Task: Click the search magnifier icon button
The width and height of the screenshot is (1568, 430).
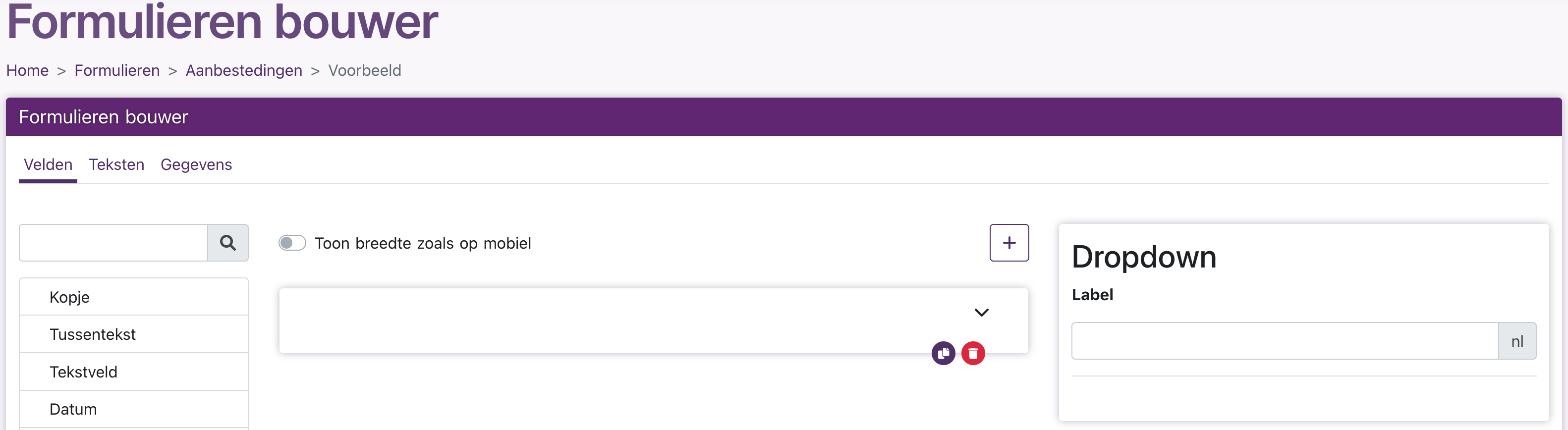Action: [227, 243]
